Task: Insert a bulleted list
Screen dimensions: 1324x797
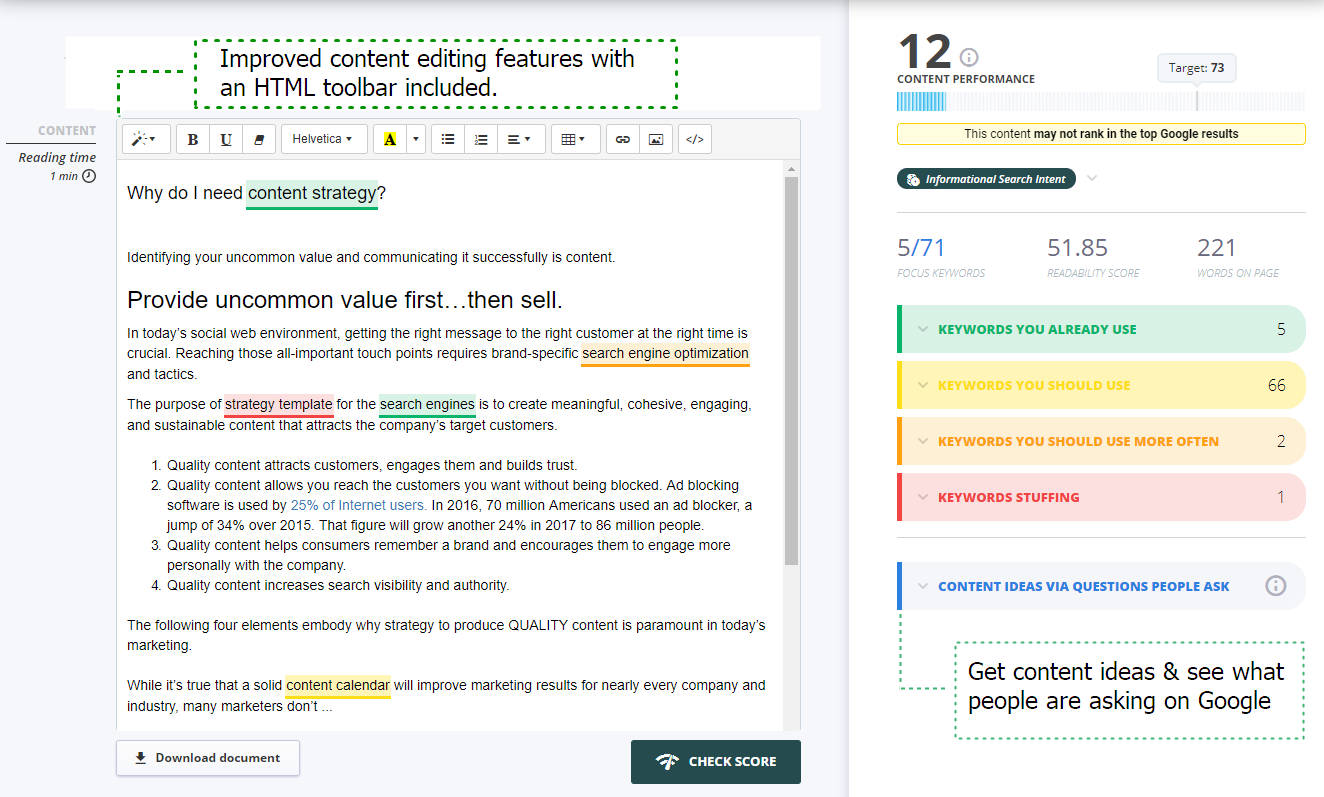Action: (x=447, y=139)
